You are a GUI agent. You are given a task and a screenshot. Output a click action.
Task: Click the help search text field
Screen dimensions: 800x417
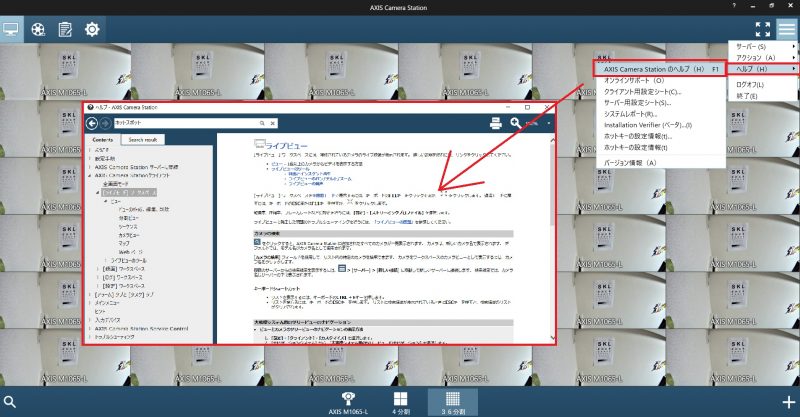(x=186, y=123)
